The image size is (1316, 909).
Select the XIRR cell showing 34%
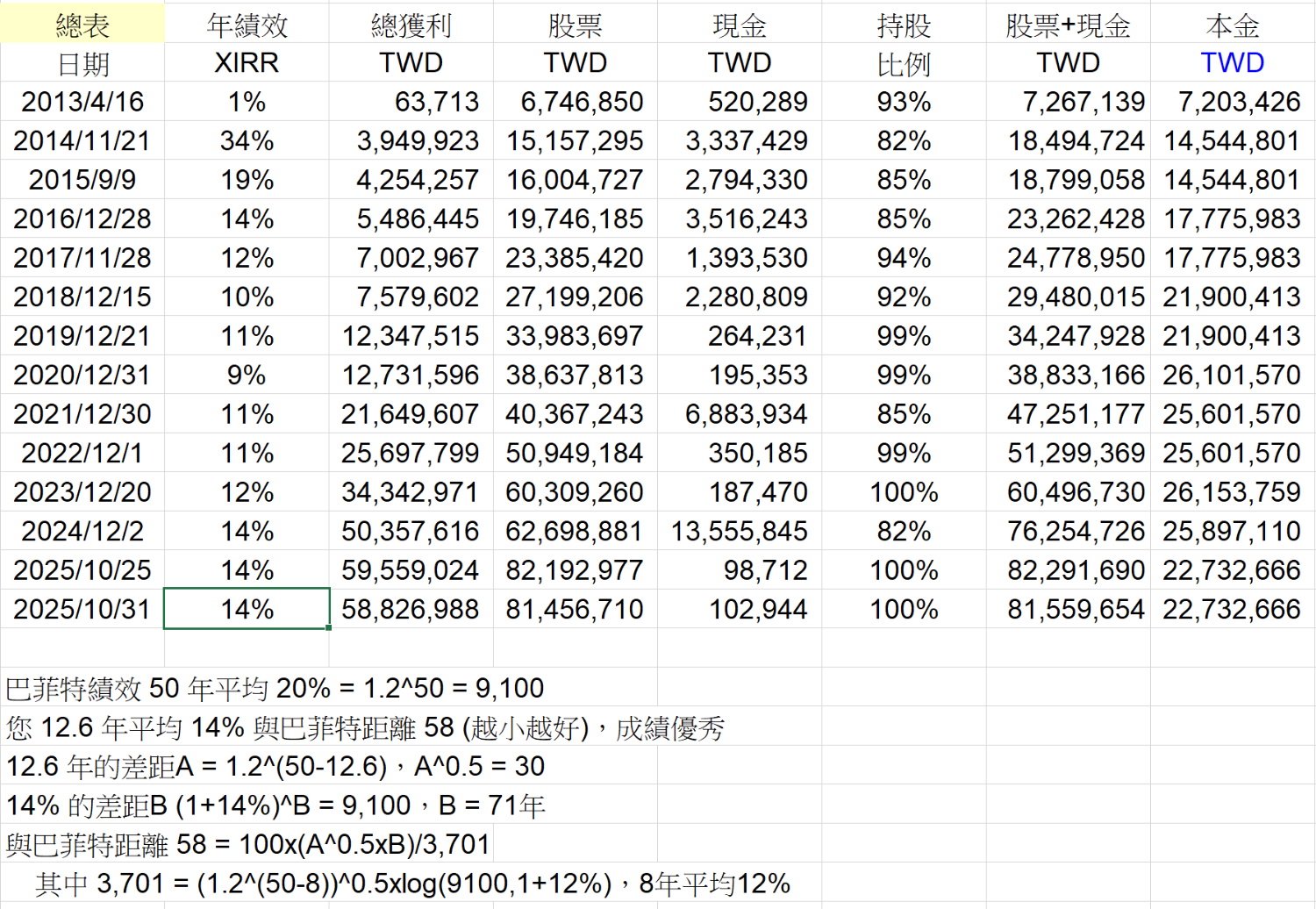coord(247,141)
